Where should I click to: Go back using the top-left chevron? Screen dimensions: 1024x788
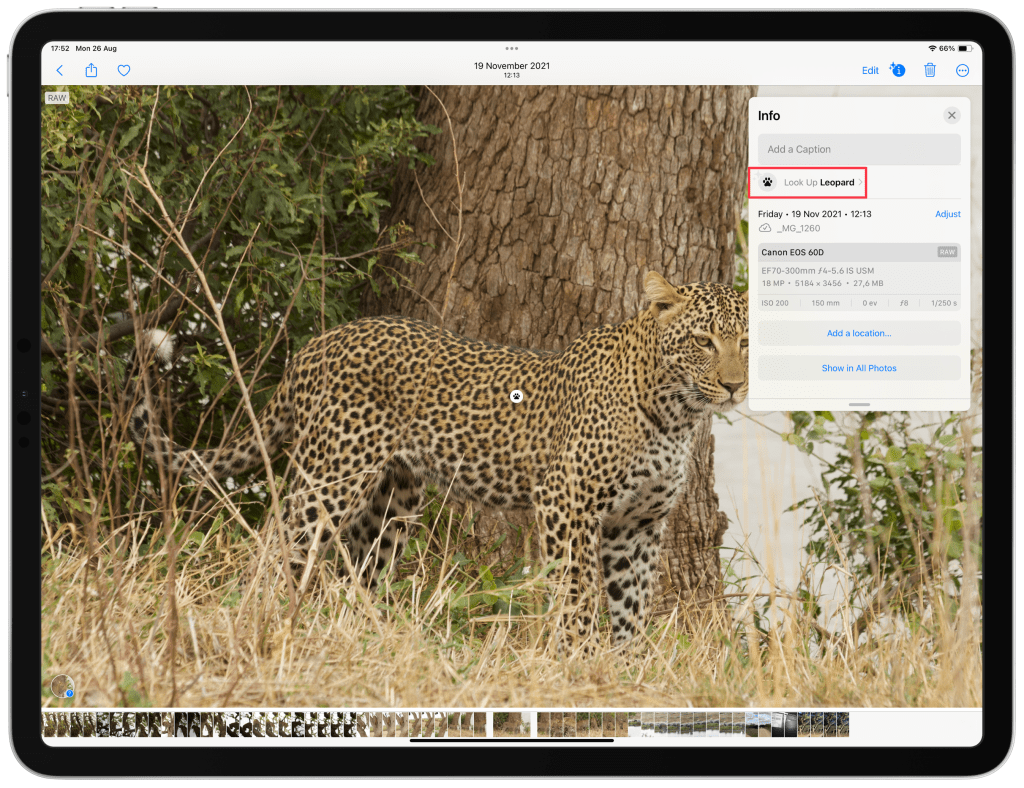[60, 70]
